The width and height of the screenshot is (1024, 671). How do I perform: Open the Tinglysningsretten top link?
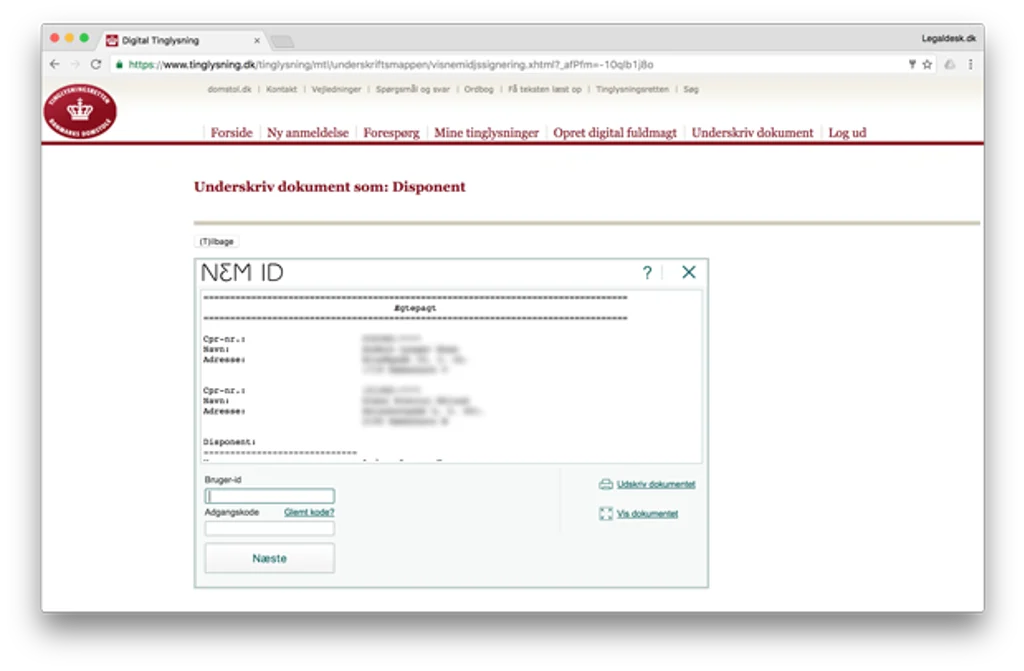coord(632,90)
